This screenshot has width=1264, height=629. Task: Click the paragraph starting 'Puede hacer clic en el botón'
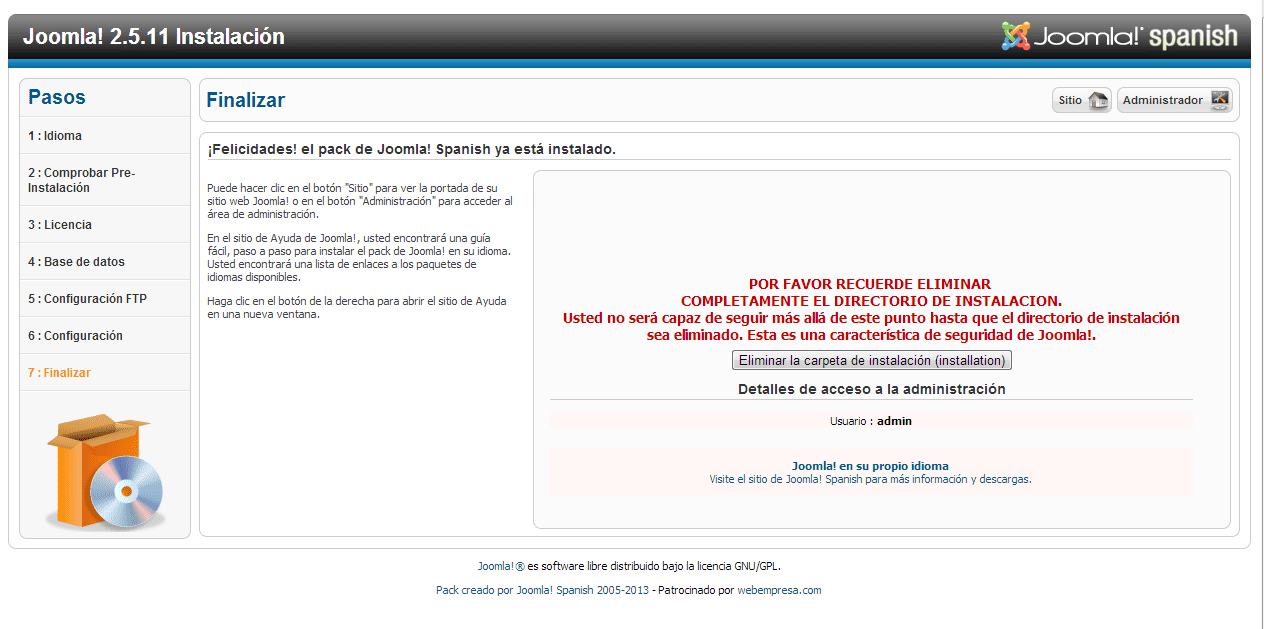[x=360, y=201]
